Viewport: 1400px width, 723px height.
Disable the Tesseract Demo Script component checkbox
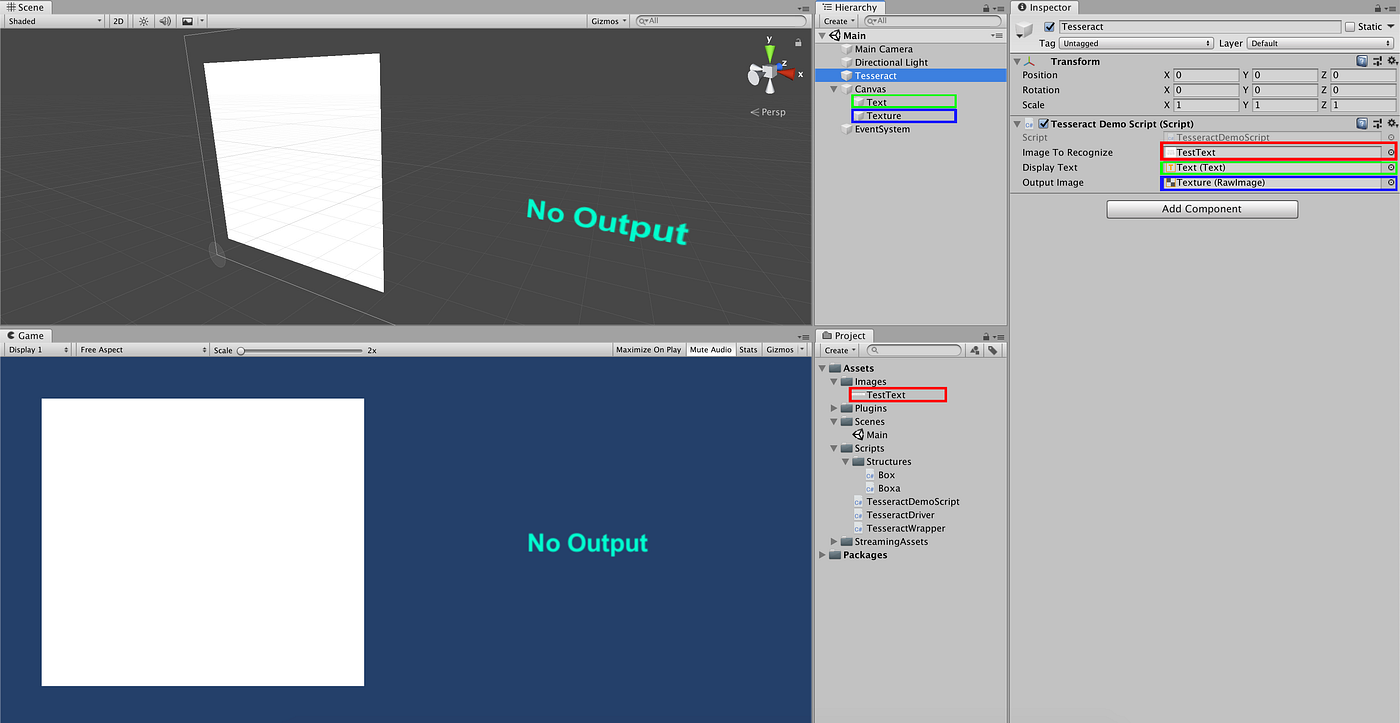click(1044, 123)
